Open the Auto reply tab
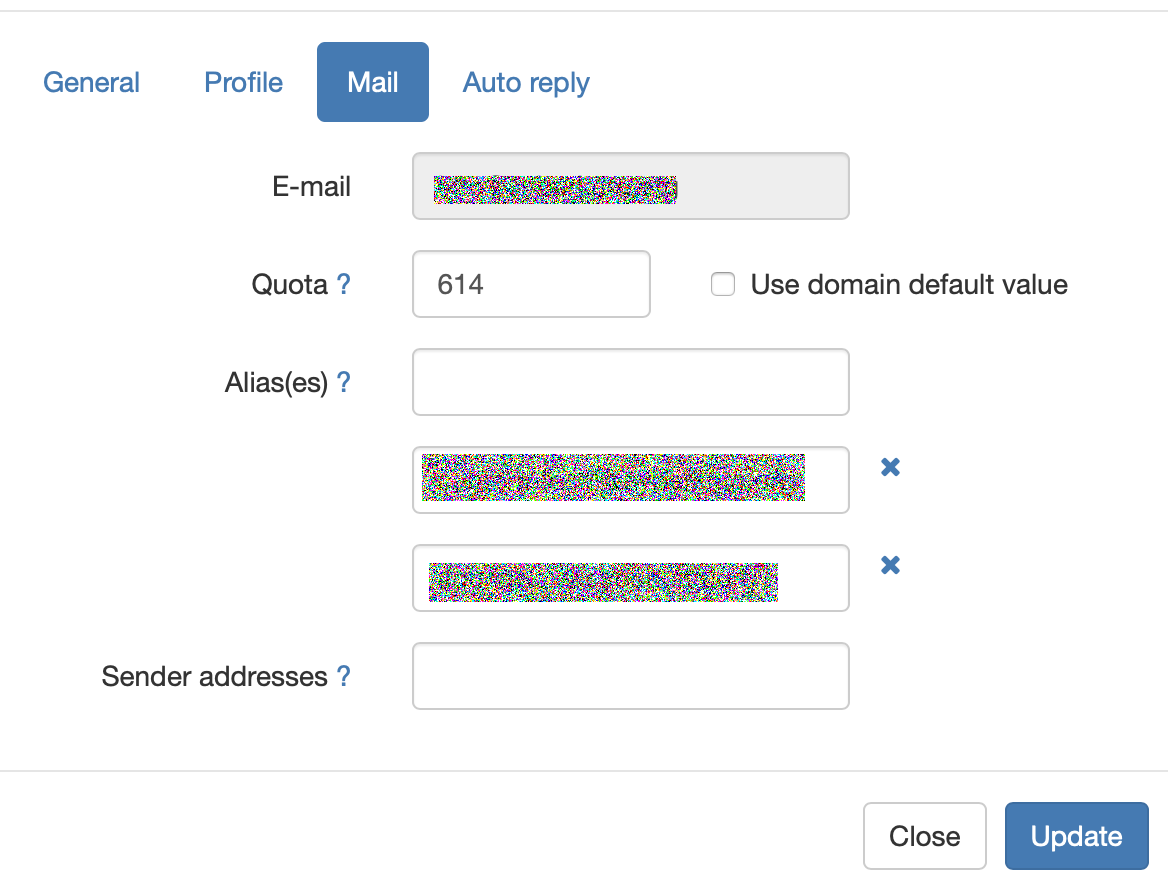This screenshot has width=1168, height=894. pyautogui.click(x=525, y=82)
